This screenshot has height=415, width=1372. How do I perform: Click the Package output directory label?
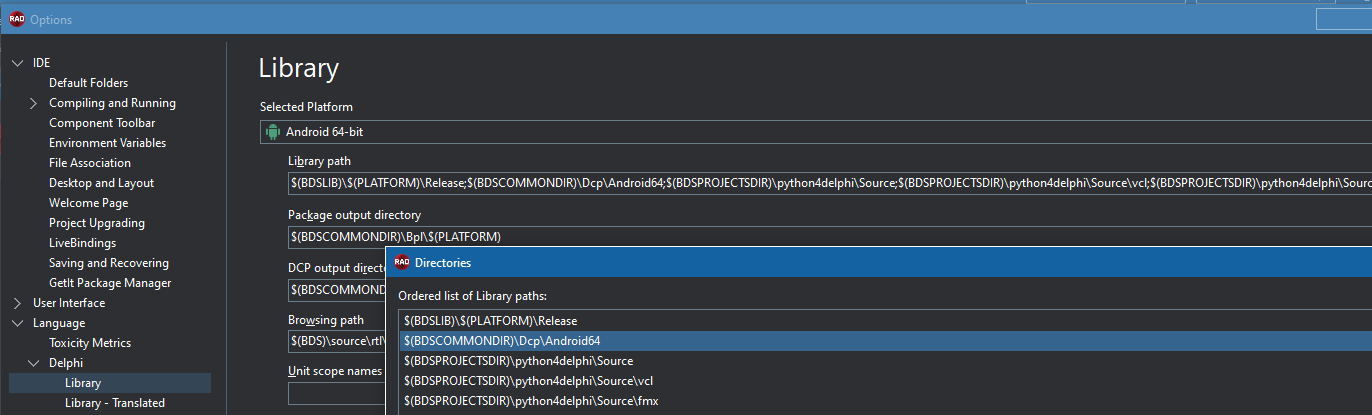click(354, 215)
